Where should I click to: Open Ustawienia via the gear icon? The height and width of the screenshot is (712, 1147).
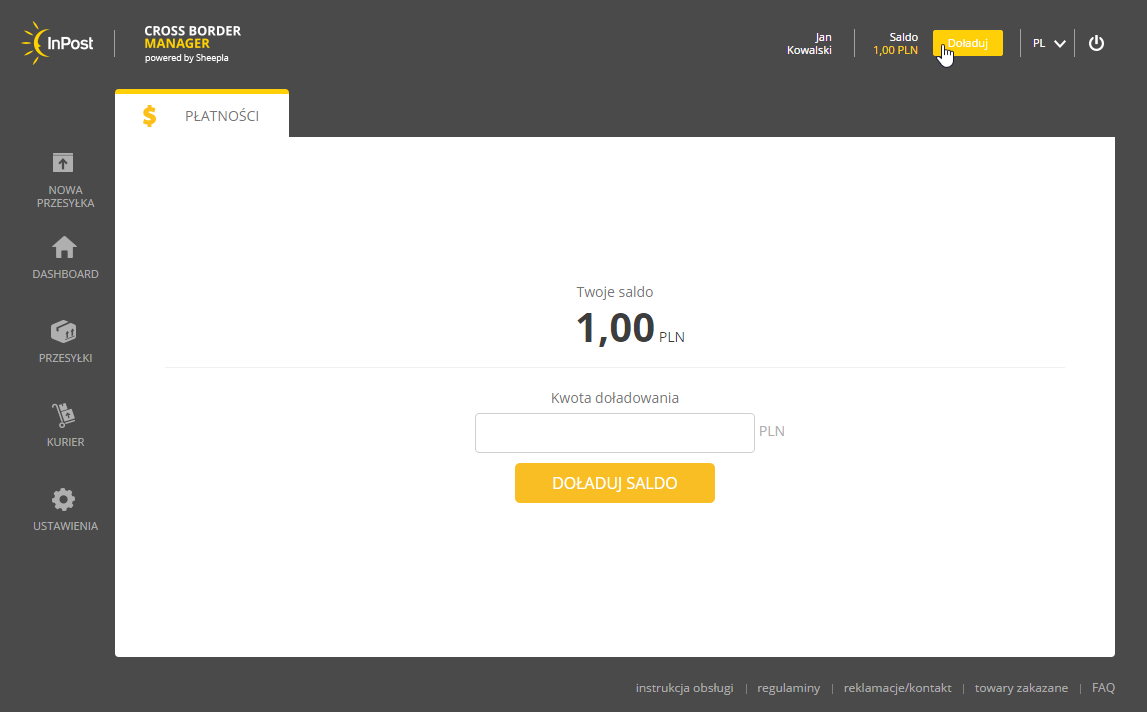[64, 500]
